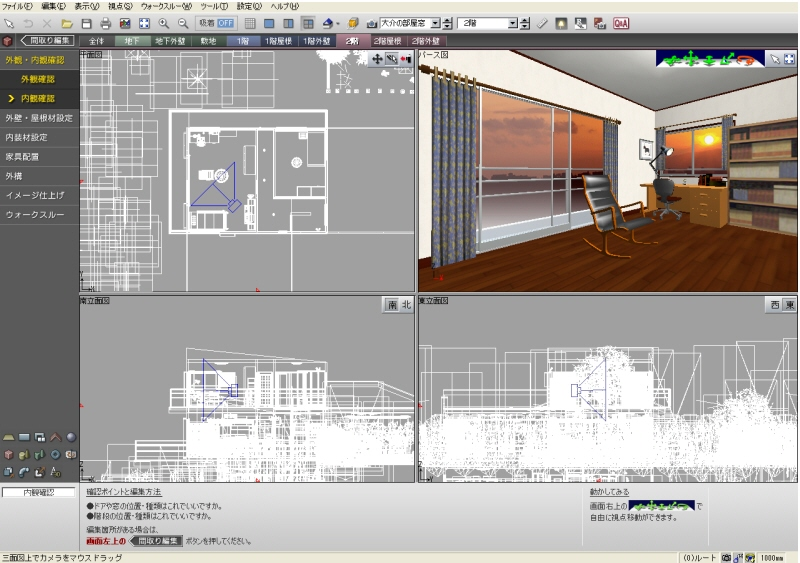Viewport: 800px width, 563px height.
Task: Open the Q&A help icon
Action: point(621,22)
